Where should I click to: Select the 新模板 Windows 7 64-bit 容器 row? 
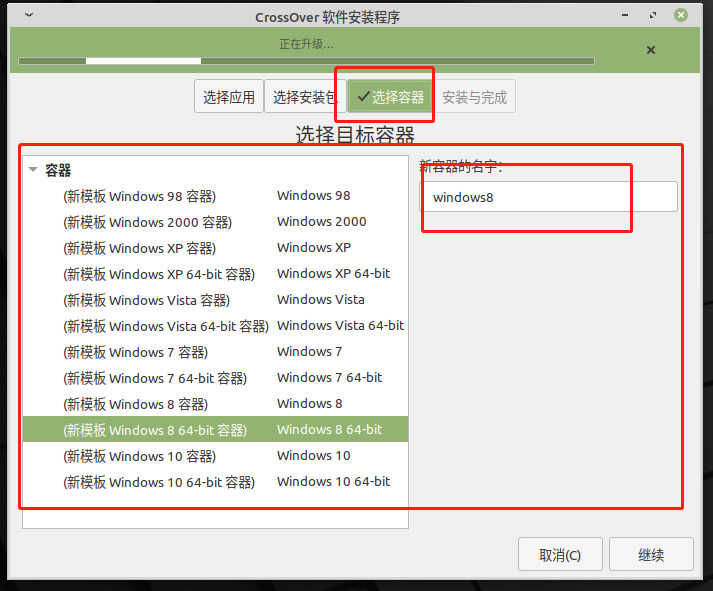[215, 378]
